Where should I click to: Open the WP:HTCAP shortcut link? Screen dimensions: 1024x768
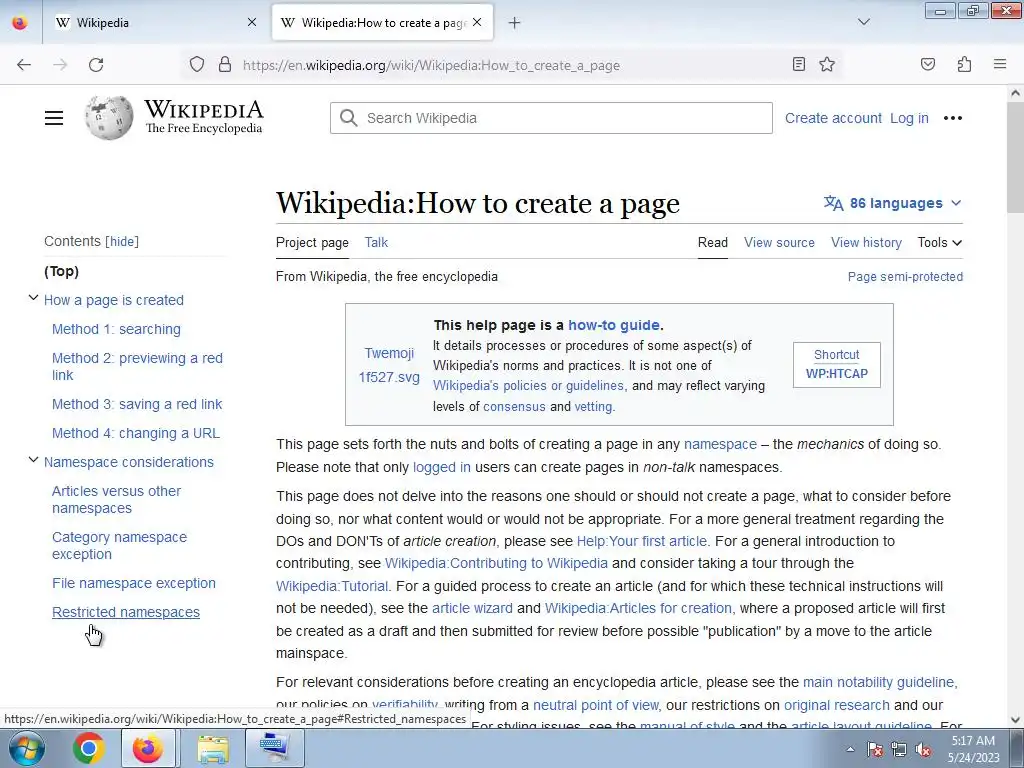[x=837, y=374]
